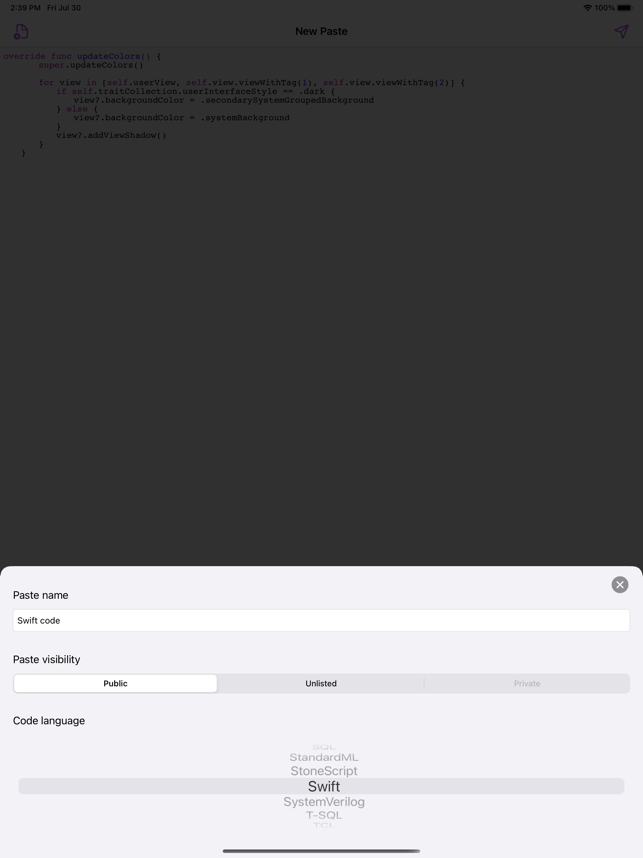643x858 pixels.
Task: Tap the selected Swift language row
Action: (x=321, y=786)
